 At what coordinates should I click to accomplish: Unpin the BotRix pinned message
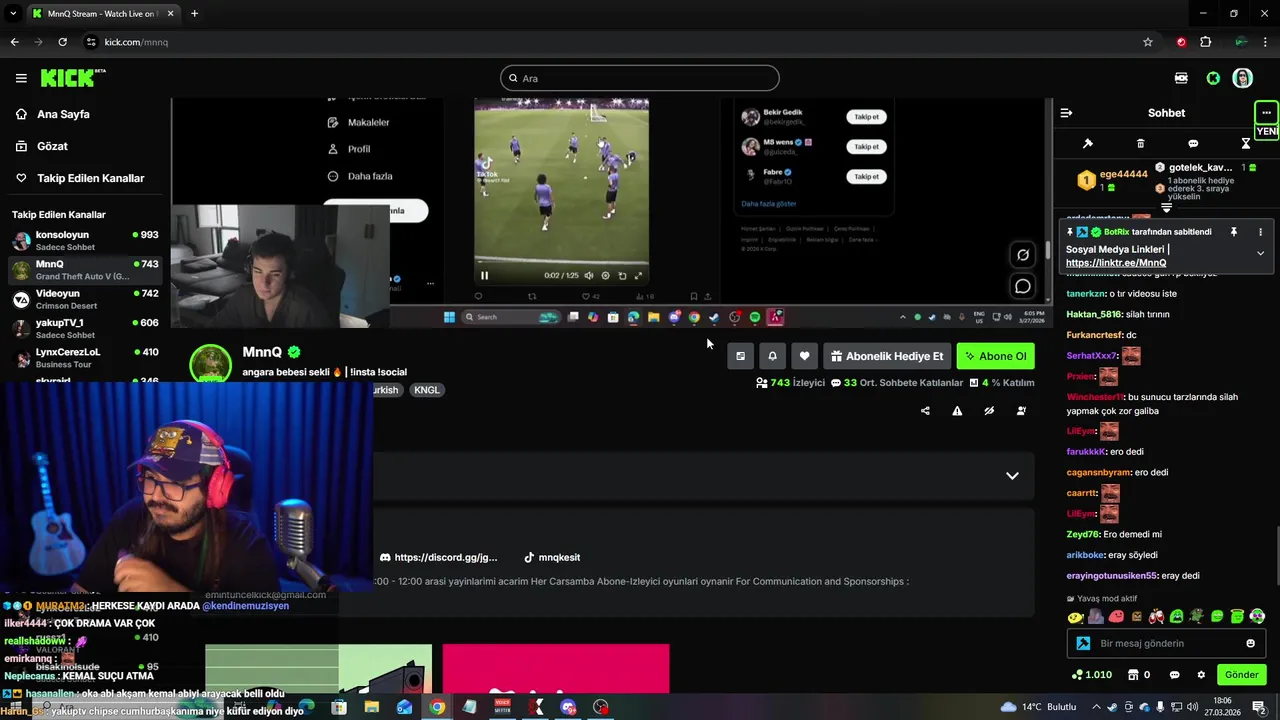1234,232
